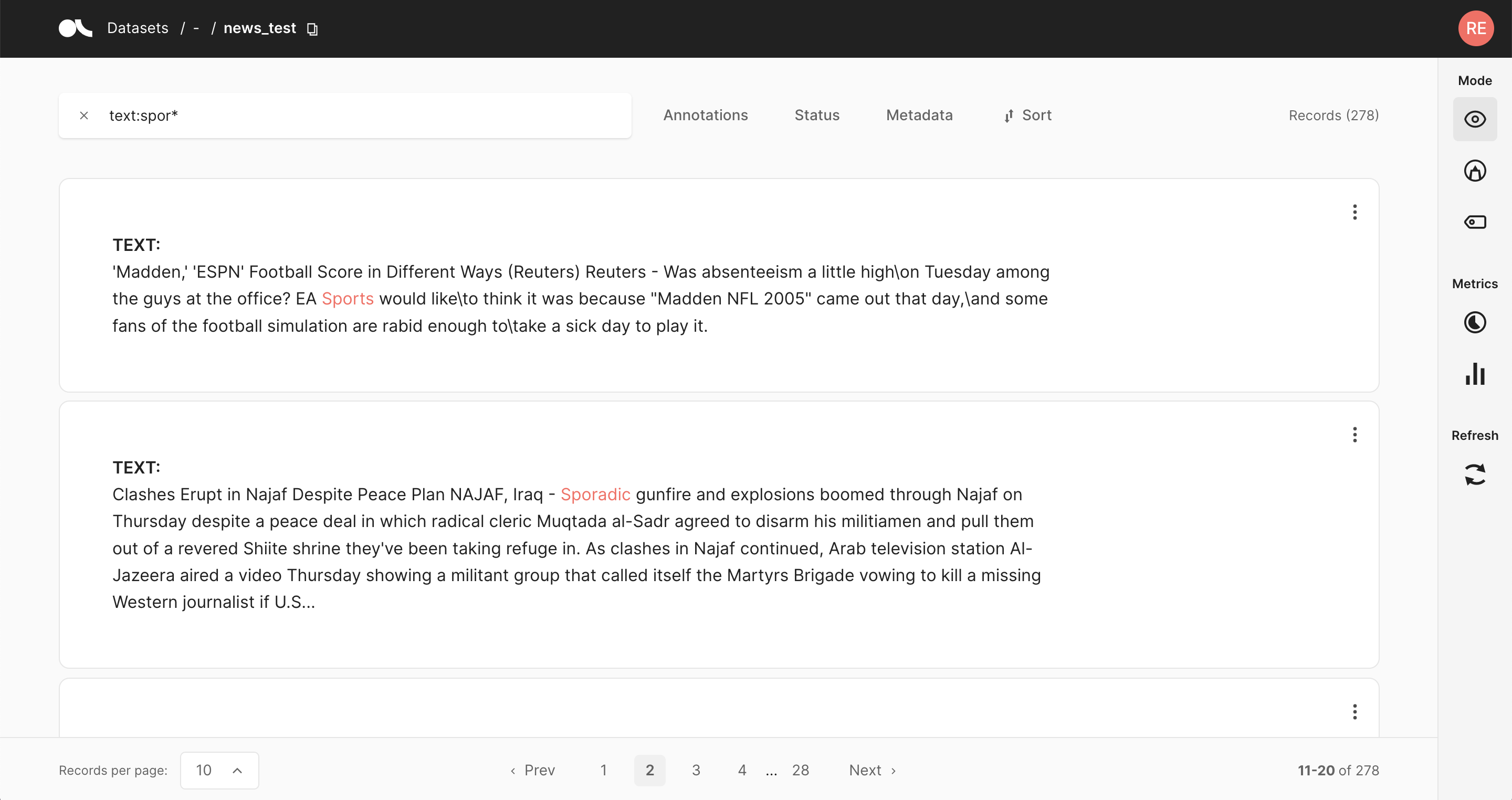Switch to Annotate mode icon
1512x800 pixels.
[1474, 171]
